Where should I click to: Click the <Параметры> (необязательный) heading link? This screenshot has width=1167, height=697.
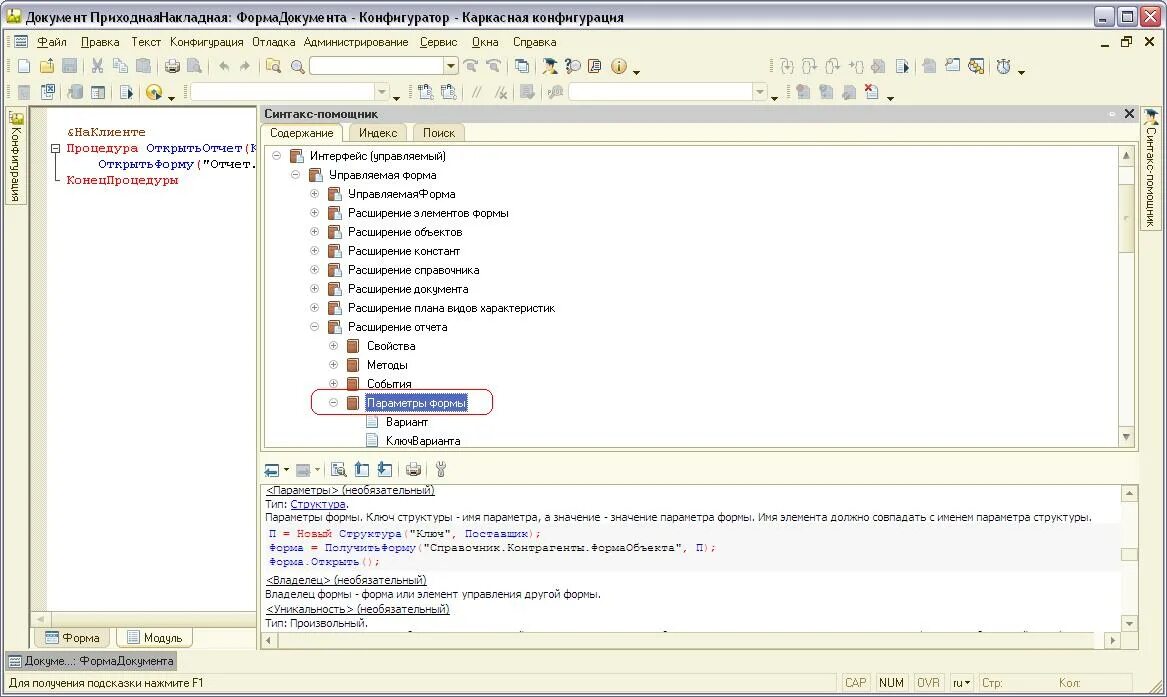pyautogui.click(x=350, y=490)
